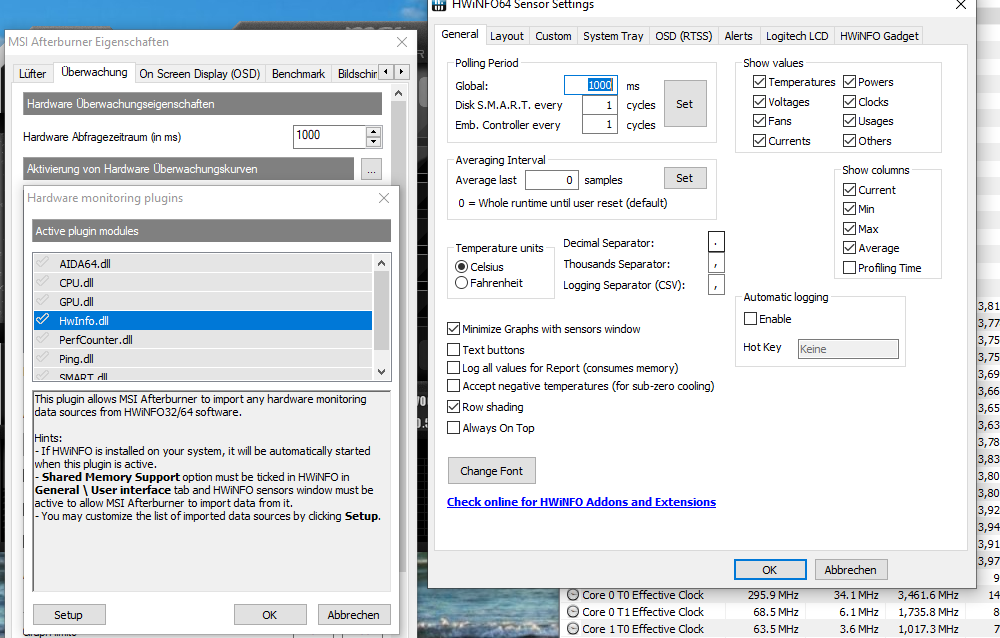Image resolution: width=1000 pixels, height=638 pixels.
Task: Switch to Afterburner Lüfter tab
Action: pyautogui.click(x=33, y=74)
